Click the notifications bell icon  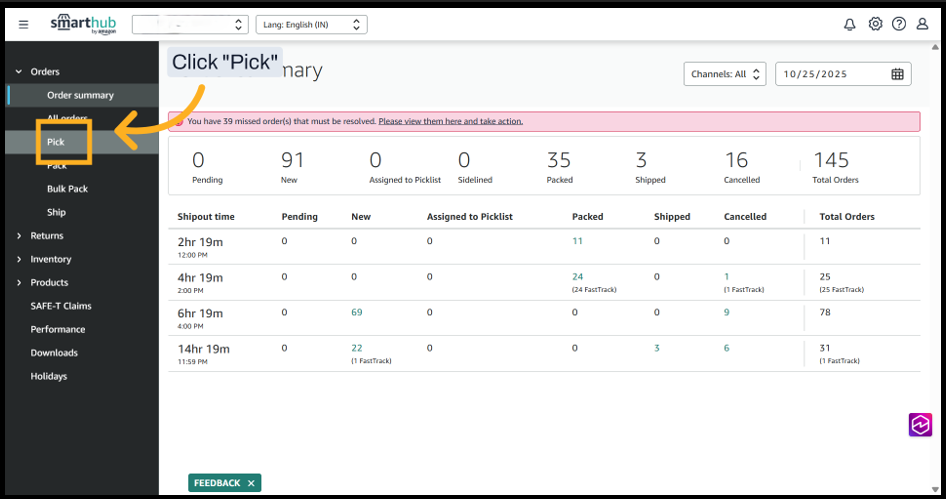[850, 25]
